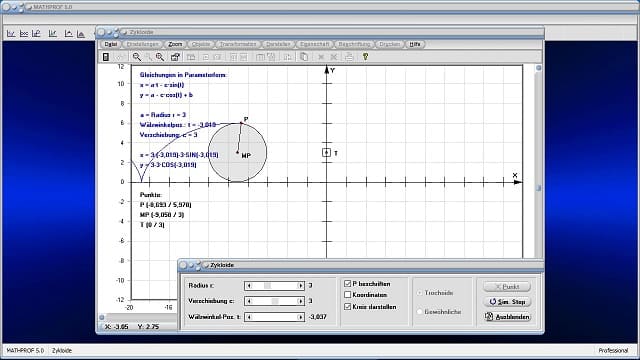Open the Transformation menu
Screen dimensions: 640x360
(238, 44)
